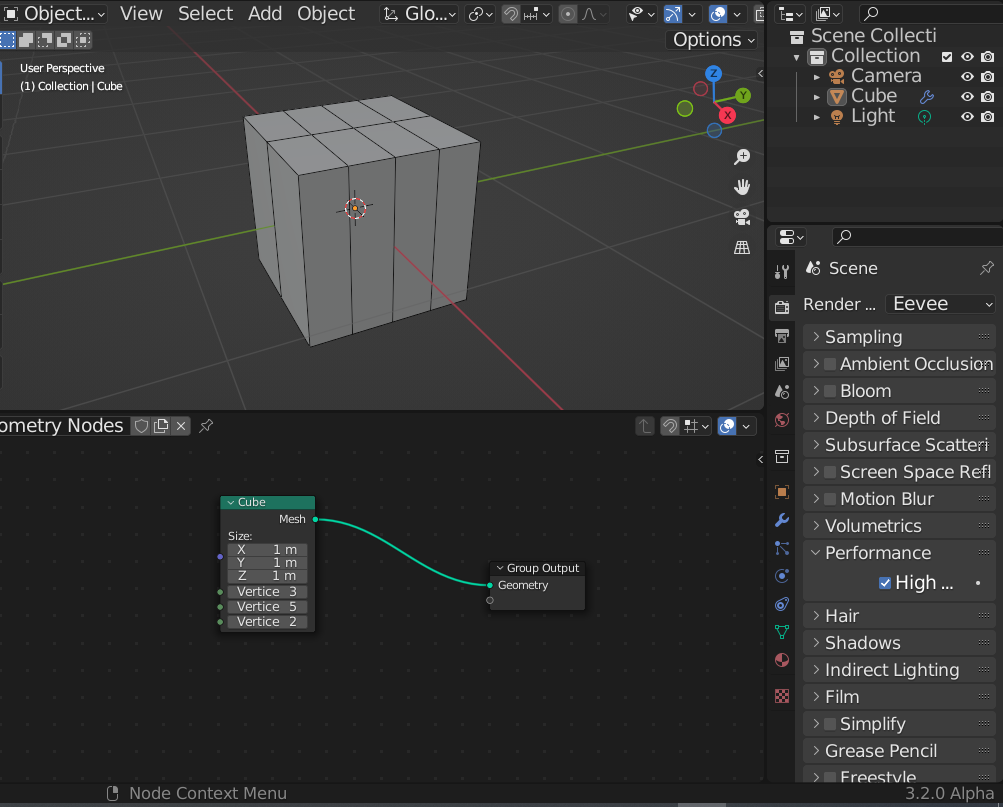Viewport: 1003px width, 807px height.
Task: Toggle node editor snapping magnet
Action: coord(670,426)
